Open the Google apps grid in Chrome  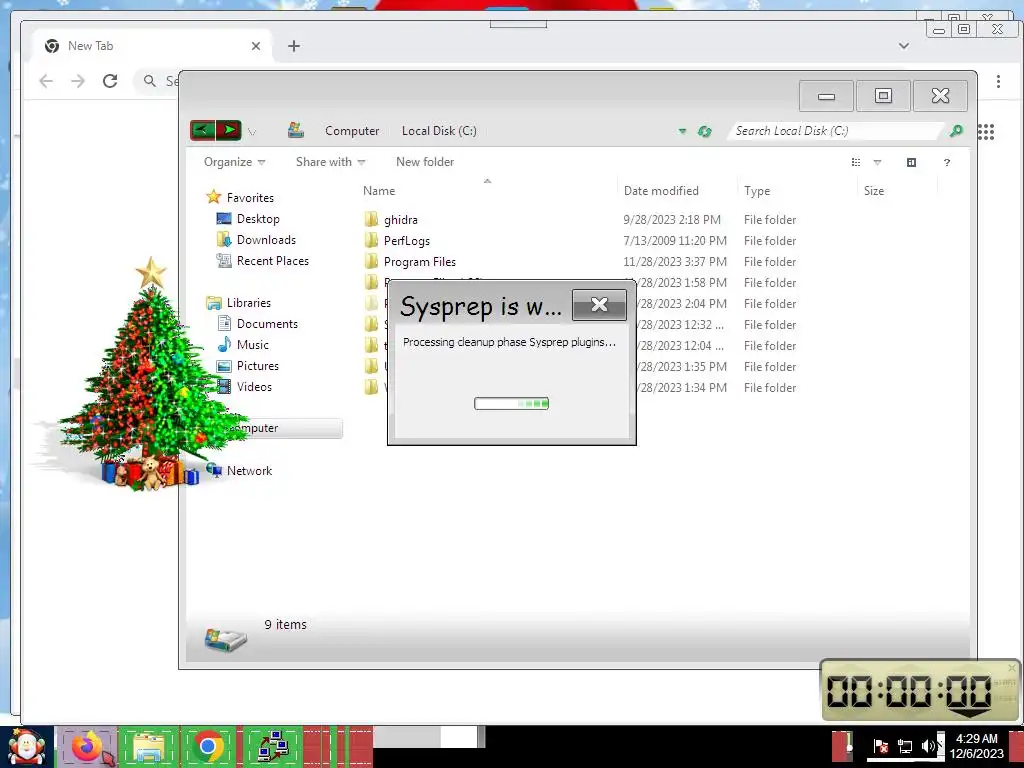[985, 131]
